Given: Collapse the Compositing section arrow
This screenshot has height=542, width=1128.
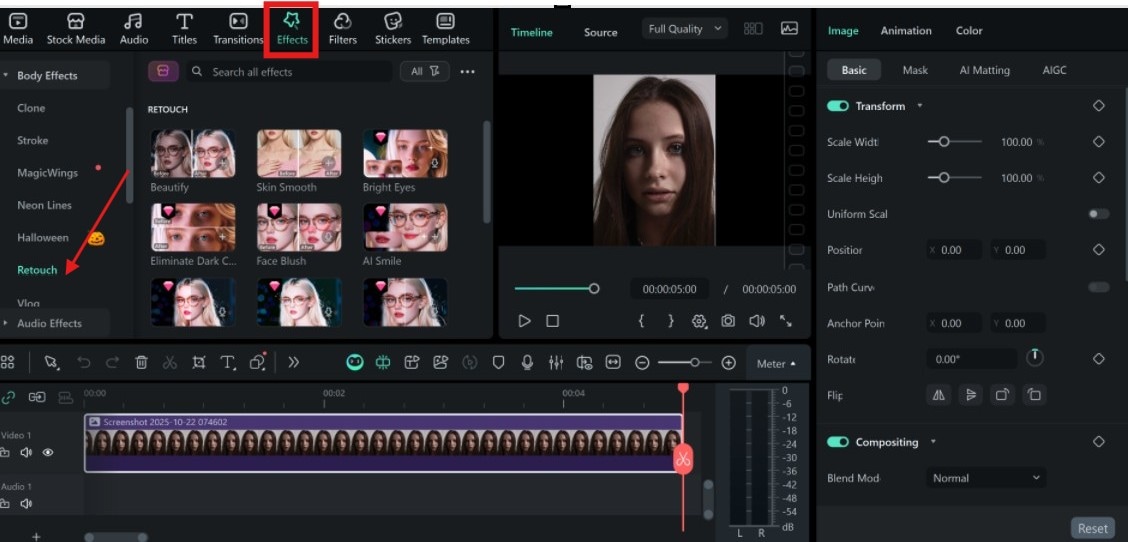Looking at the screenshot, I should click(x=933, y=442).
